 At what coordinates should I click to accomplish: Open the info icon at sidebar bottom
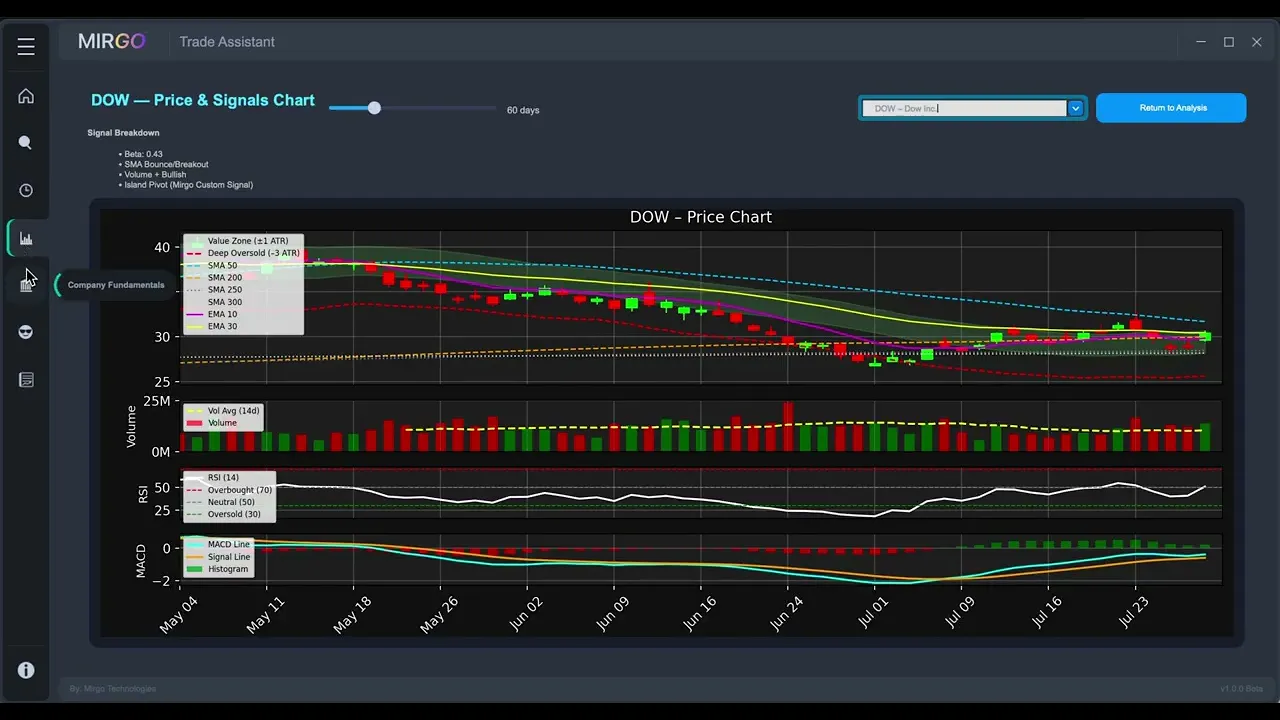pos(26,671)
